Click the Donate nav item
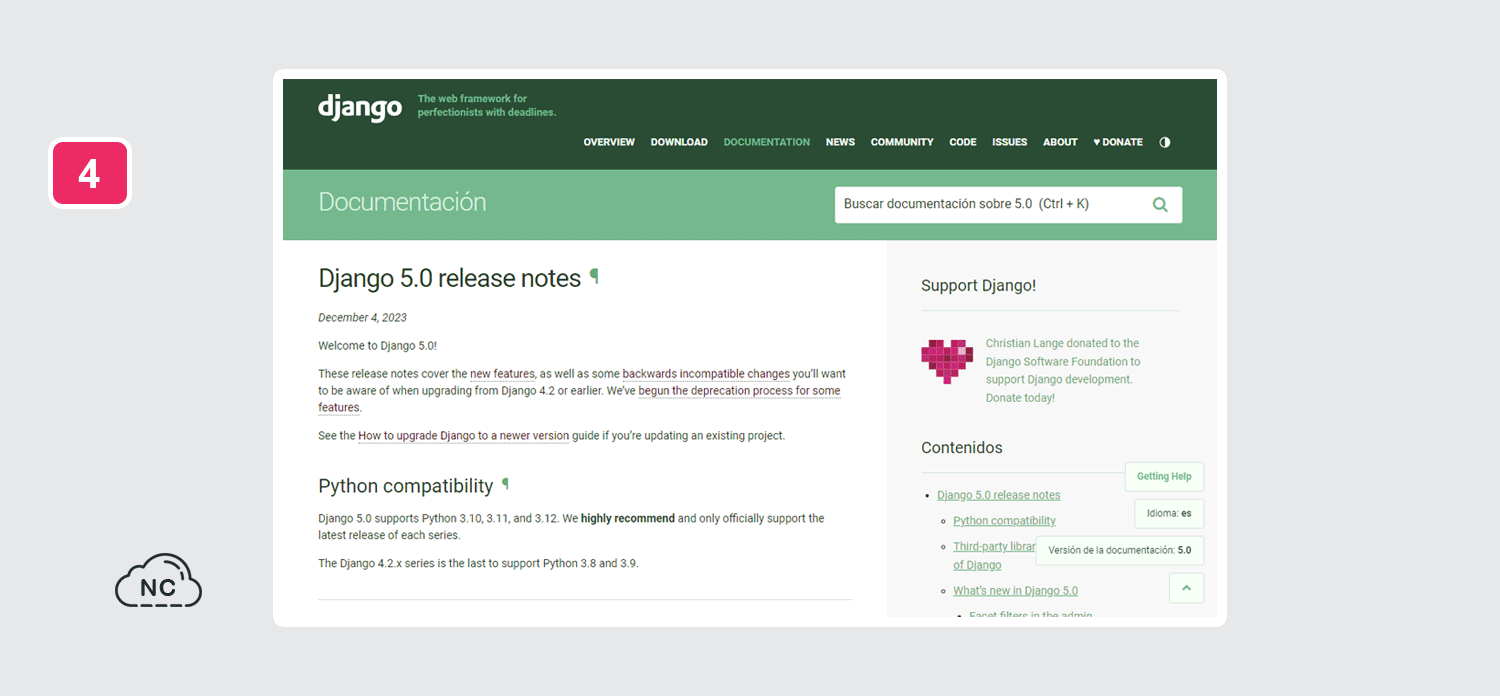 [1118, 142]
